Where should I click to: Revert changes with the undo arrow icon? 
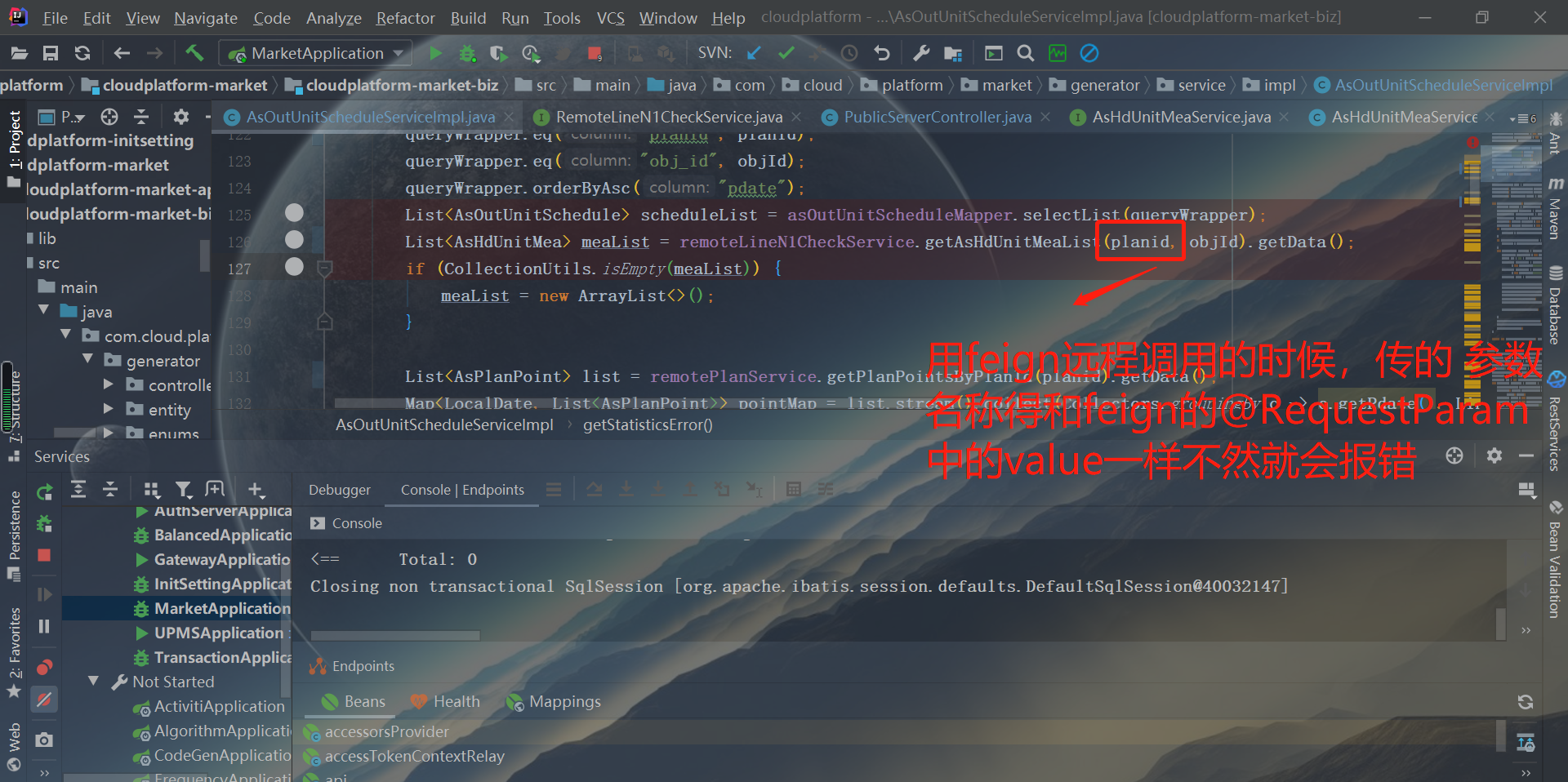coord(881,53)
